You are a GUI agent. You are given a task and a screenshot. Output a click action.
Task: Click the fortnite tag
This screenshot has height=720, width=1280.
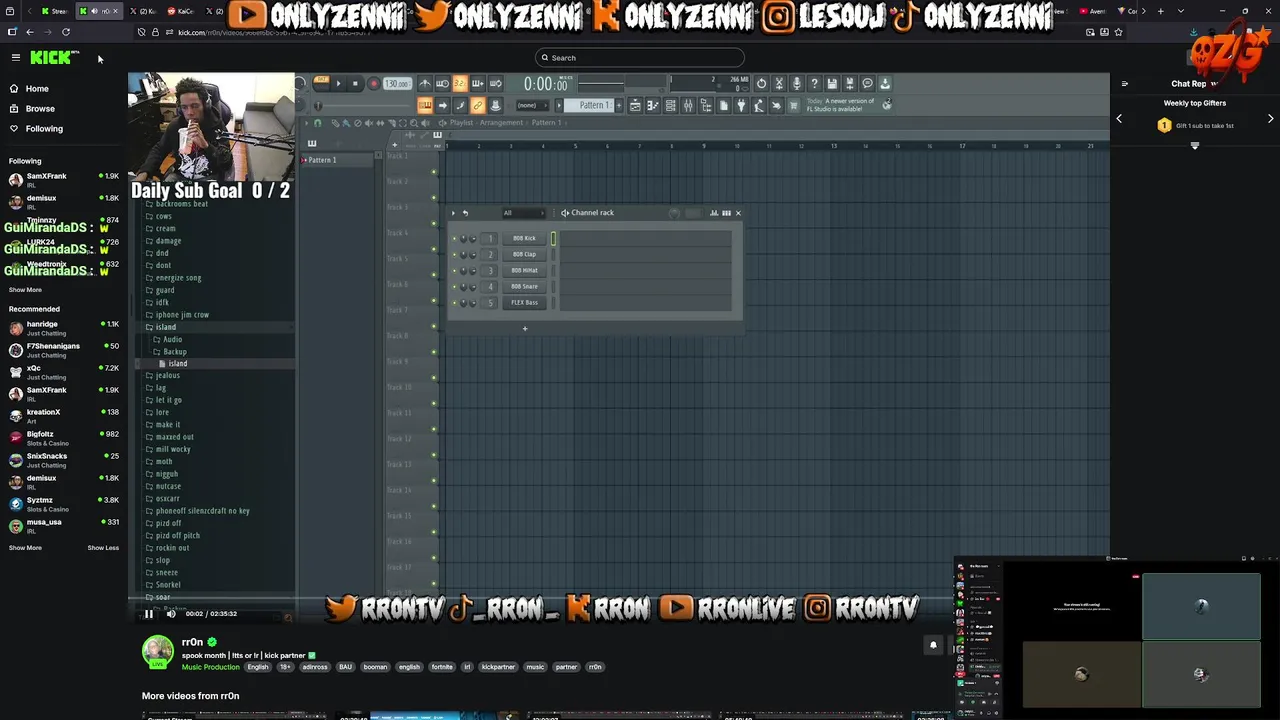[x=442, y=667]
